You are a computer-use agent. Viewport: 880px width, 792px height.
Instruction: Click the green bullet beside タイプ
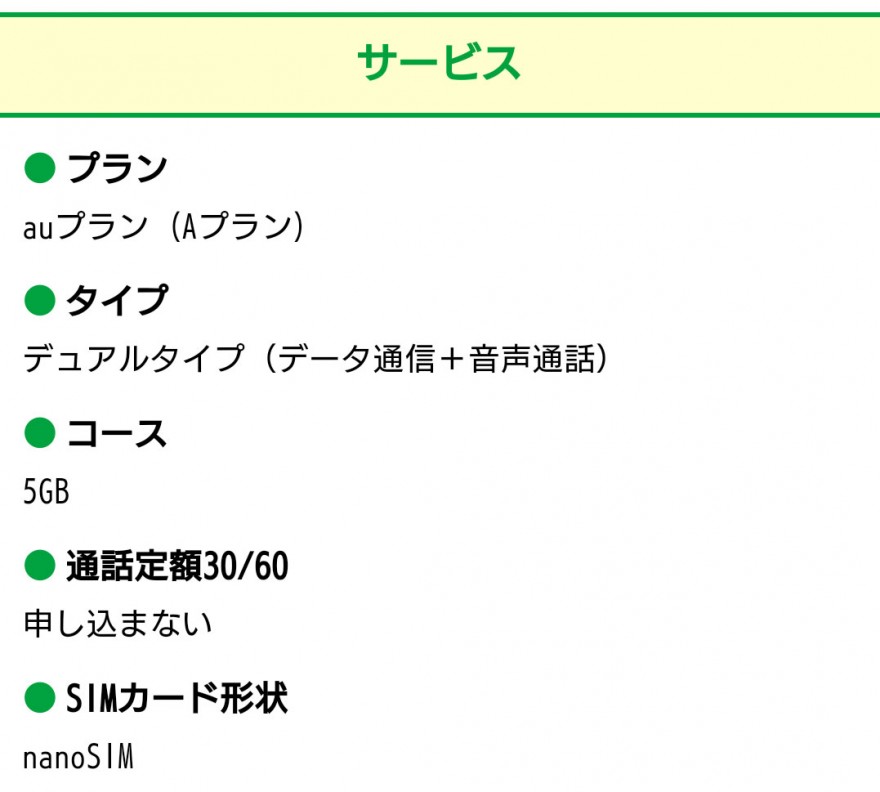40,300
